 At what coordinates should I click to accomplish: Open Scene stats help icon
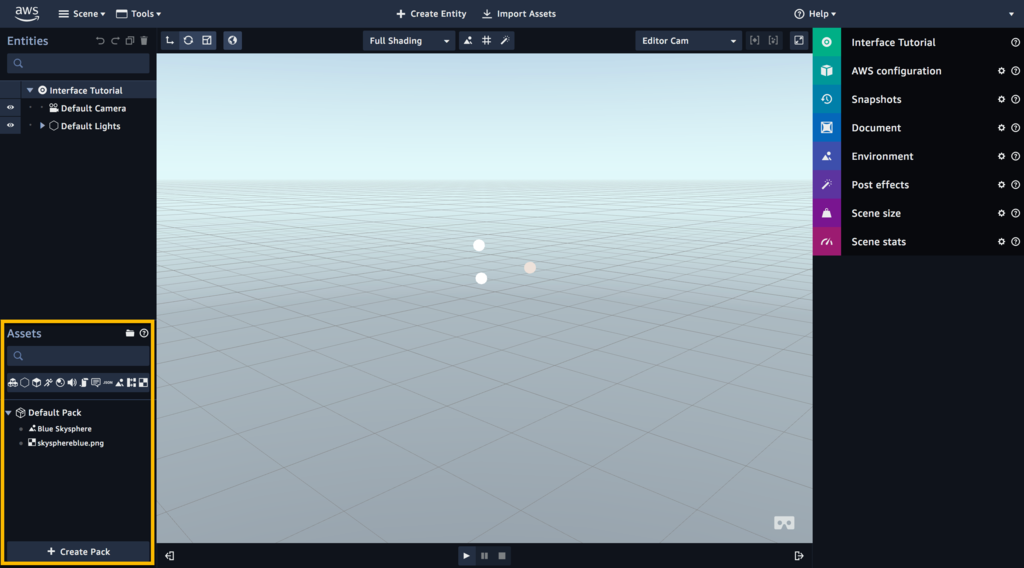pyautogui.click(x=1016, y=242)
